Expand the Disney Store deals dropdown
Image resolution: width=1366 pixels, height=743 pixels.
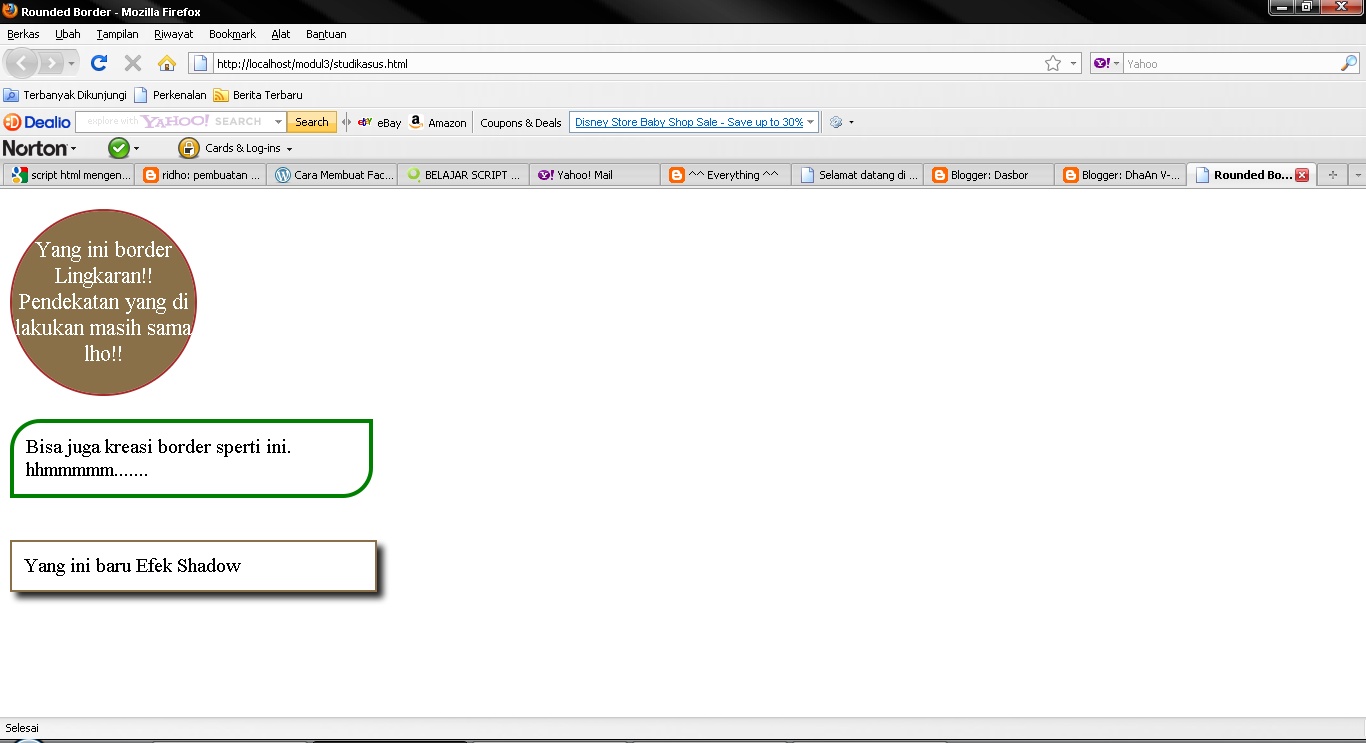point(811,122)
